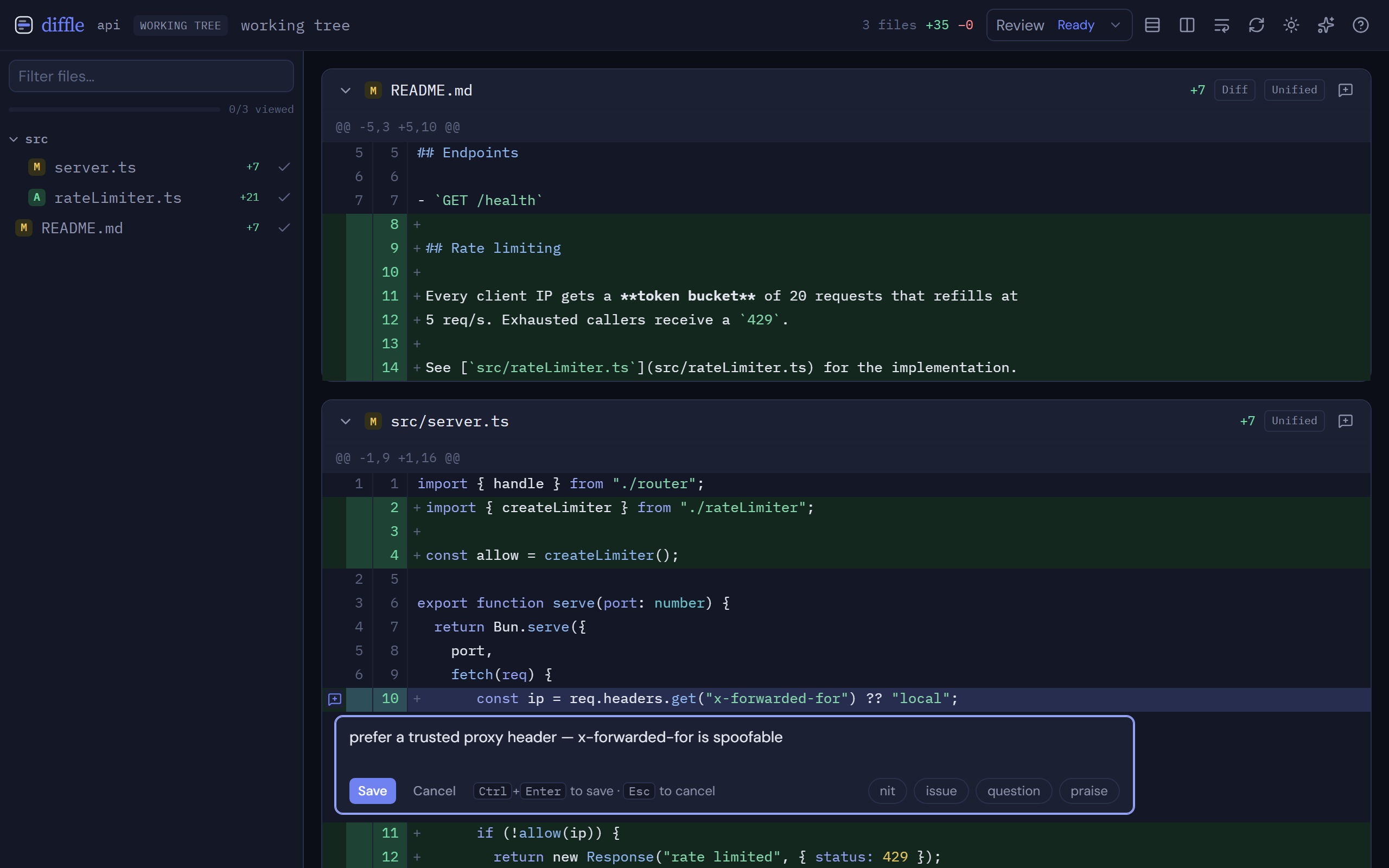
Task: Toggle Diff mode for README.md
Action: [1234, 90]
